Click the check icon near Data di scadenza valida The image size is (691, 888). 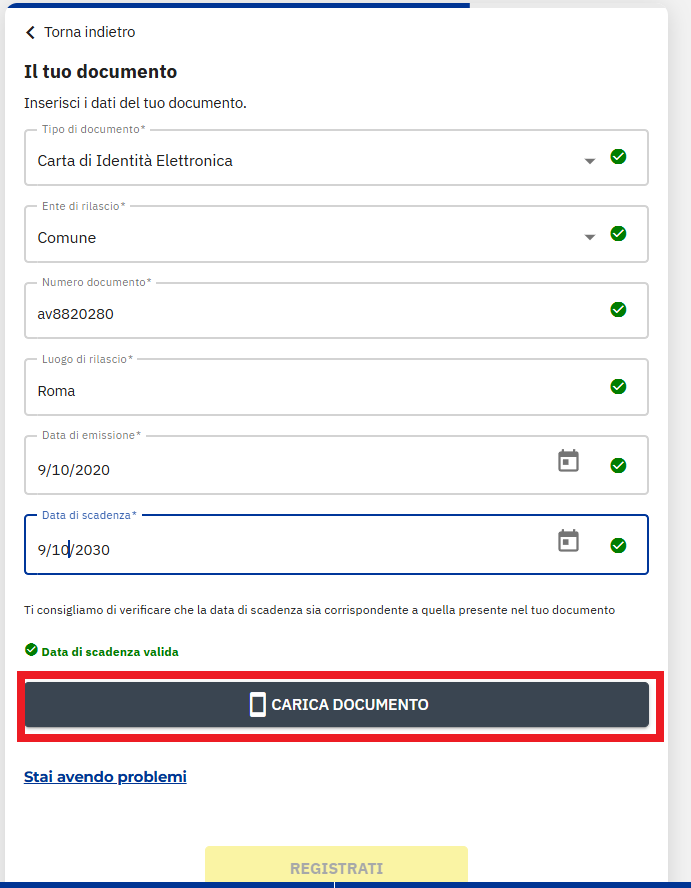click(x=31, y=651)
